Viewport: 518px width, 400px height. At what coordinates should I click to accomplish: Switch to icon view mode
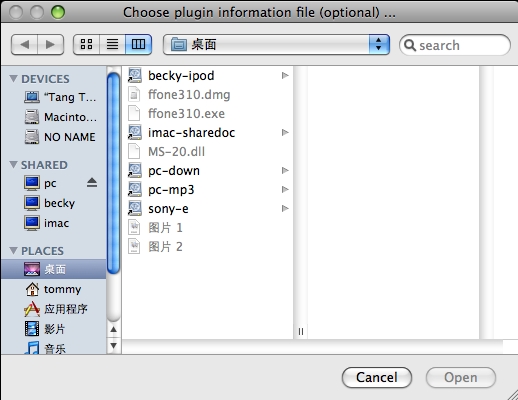tap(87, 44)
